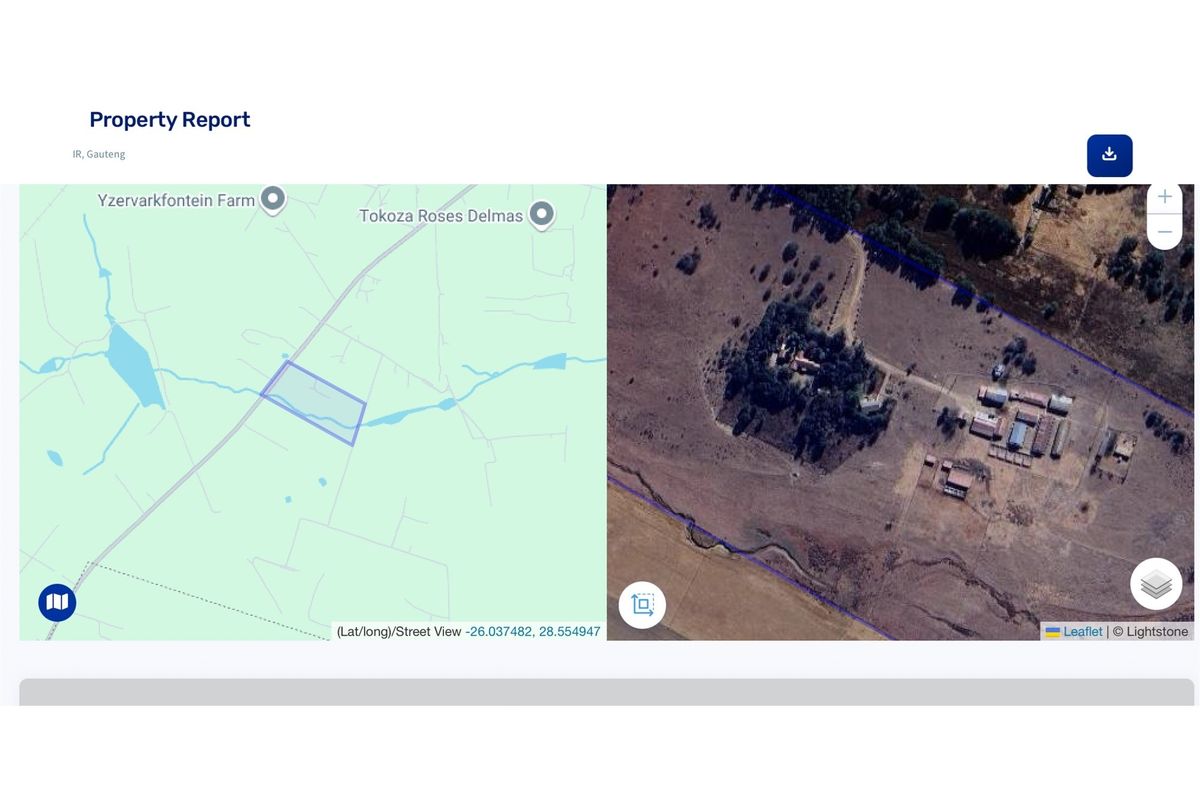The image size is (1200, 800).
Task: Select the Tokoza Roses Delmas location pin
Action: tap(542, 213)
